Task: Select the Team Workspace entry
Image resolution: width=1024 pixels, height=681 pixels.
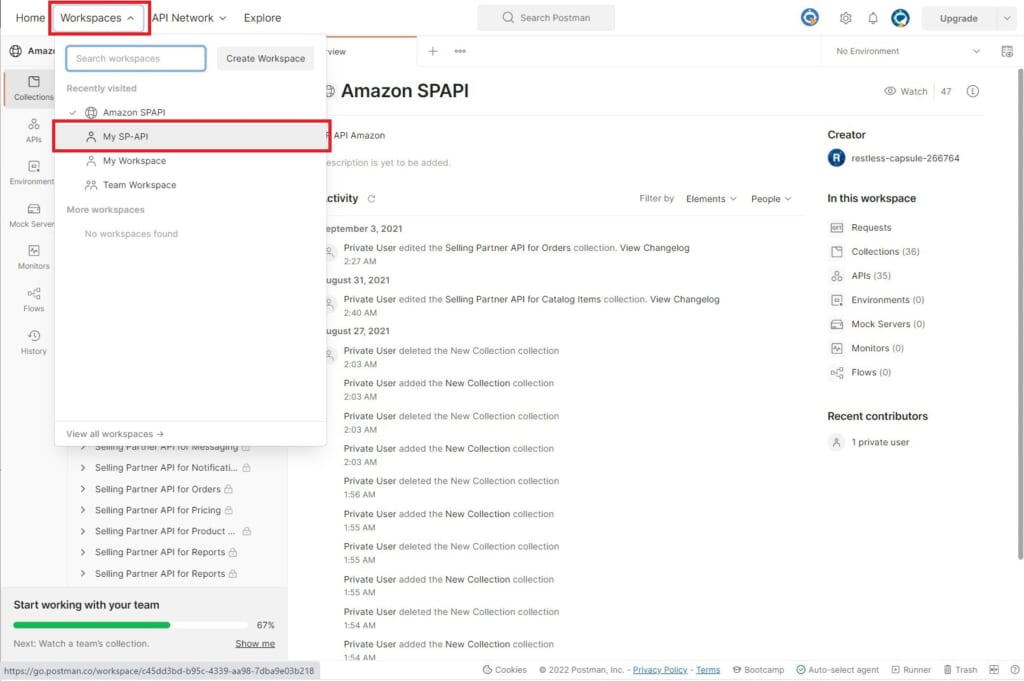Action: 190,185
